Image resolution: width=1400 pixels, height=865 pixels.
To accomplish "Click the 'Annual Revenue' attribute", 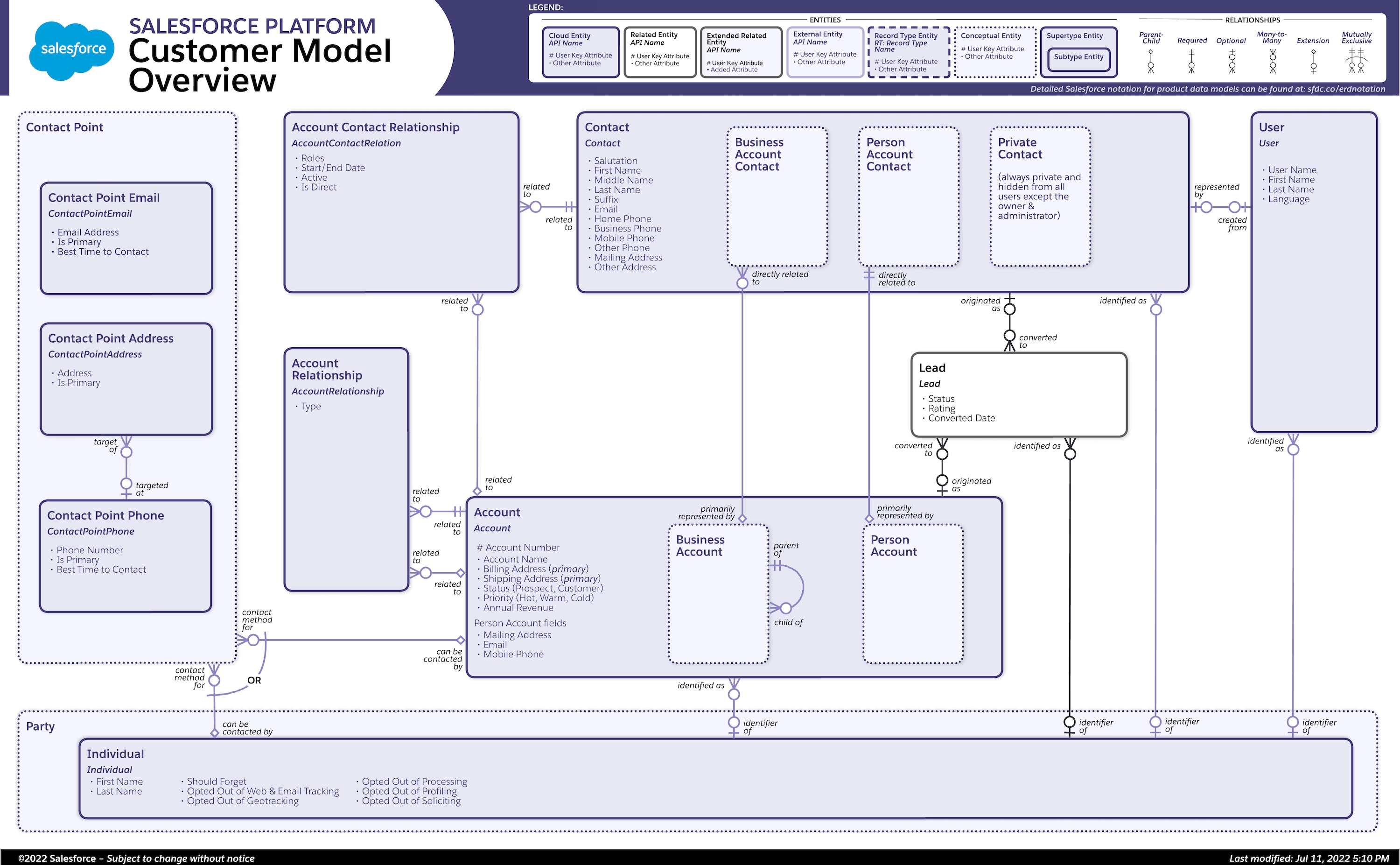I will (518, 608).
